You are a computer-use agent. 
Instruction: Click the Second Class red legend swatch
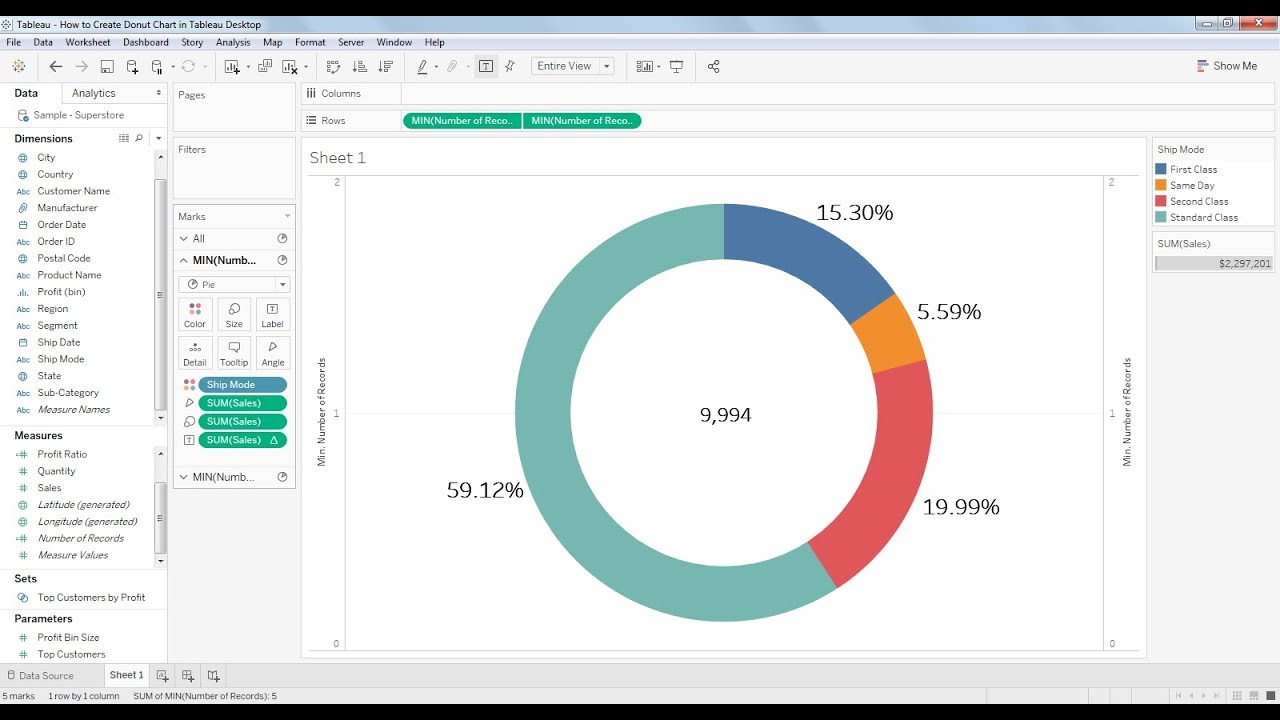[1161, 201]
